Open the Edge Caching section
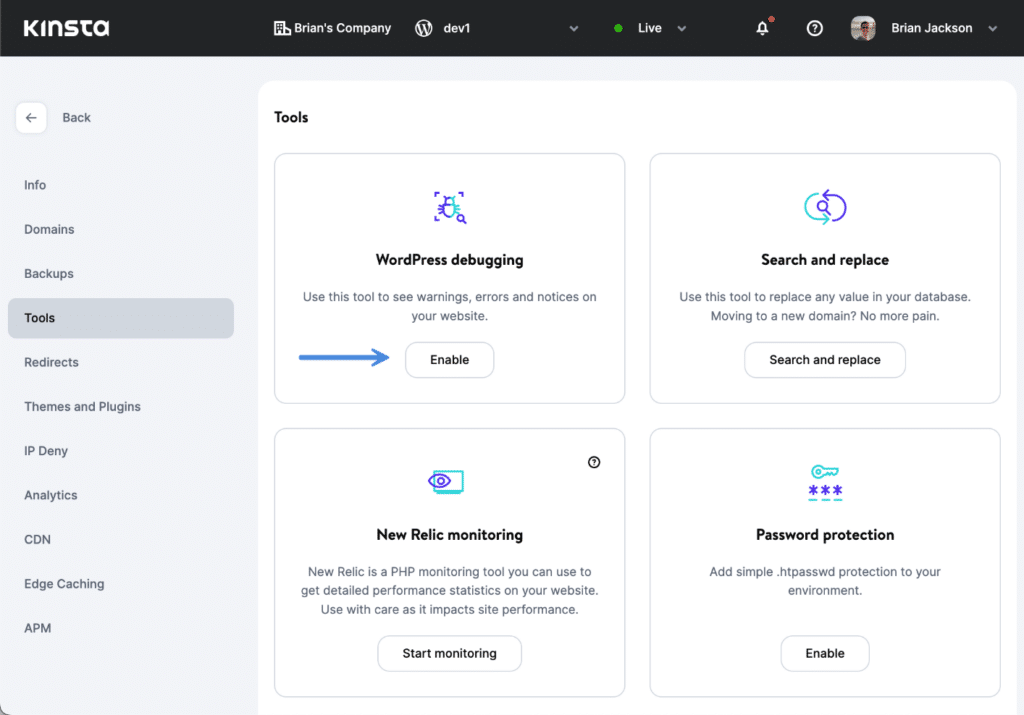1024x715 pixels. click(64, 584)
